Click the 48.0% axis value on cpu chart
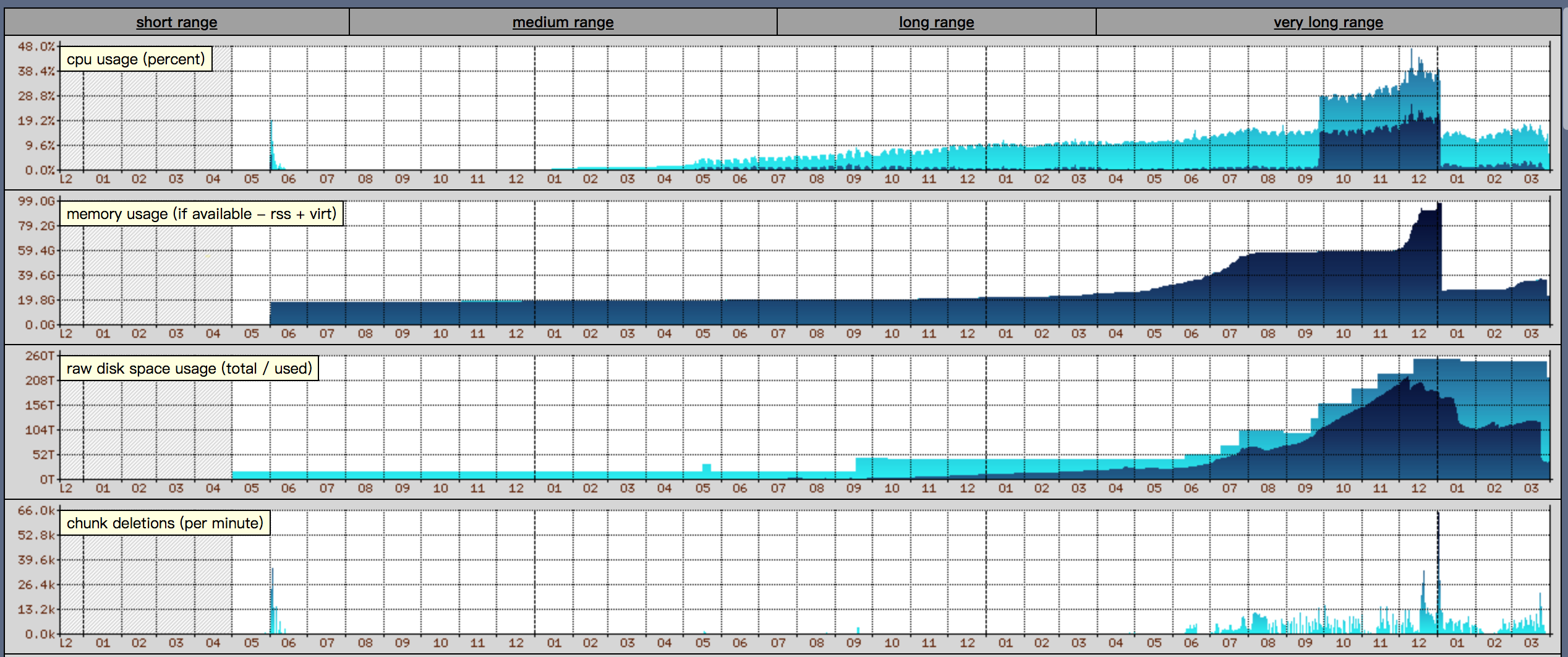The height and width of the screenshot is (657, 1568). (36, 46)
